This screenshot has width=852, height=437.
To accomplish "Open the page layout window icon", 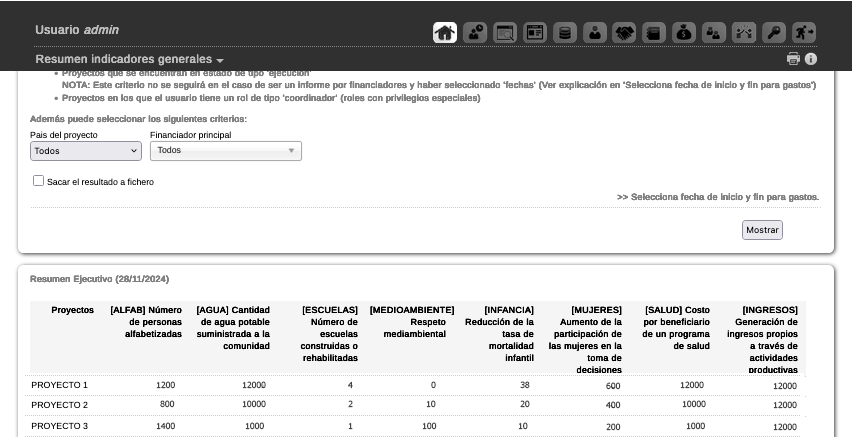I will tap(535, 33).
